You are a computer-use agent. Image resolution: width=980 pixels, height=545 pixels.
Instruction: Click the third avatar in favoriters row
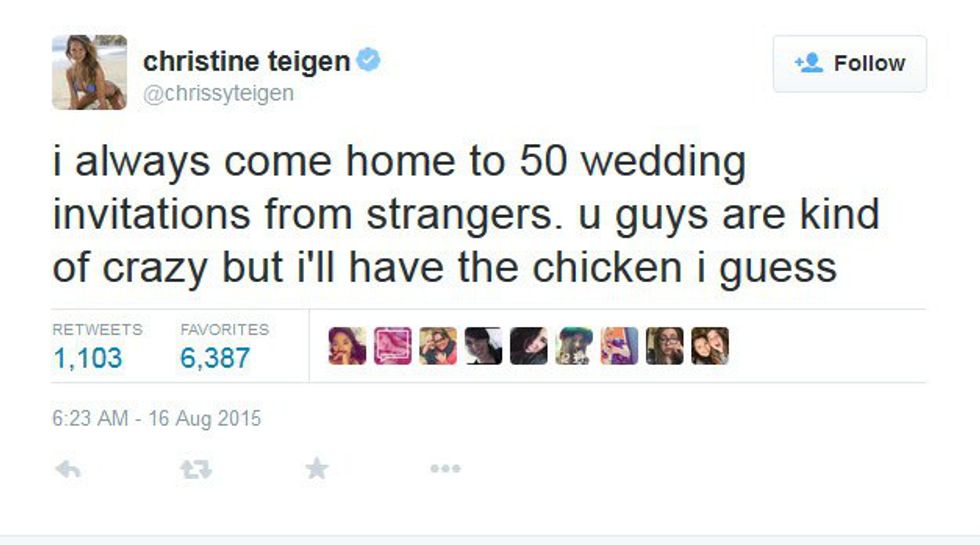click(438, 346)
